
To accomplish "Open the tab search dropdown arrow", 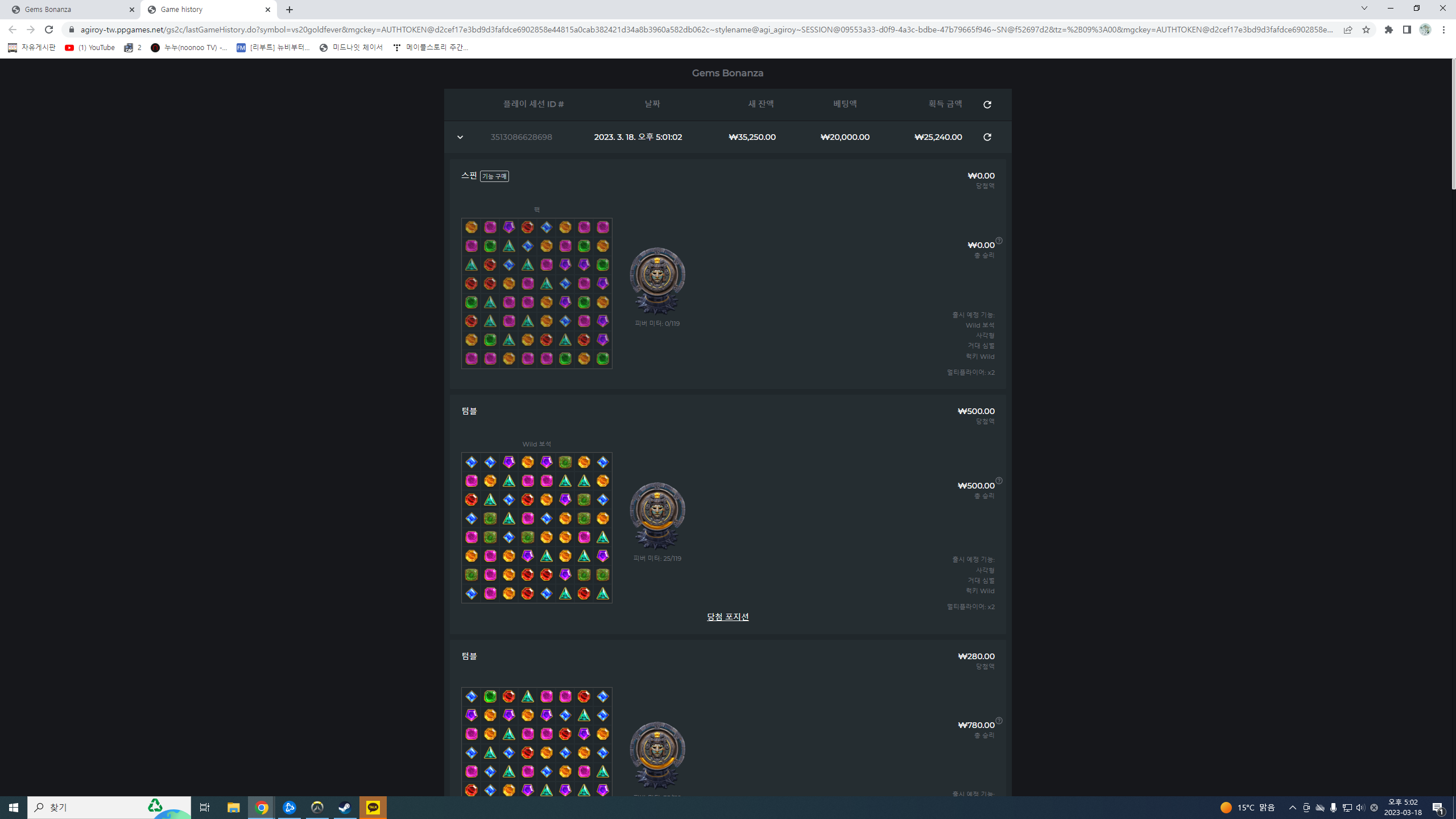I will [1364, 8].
